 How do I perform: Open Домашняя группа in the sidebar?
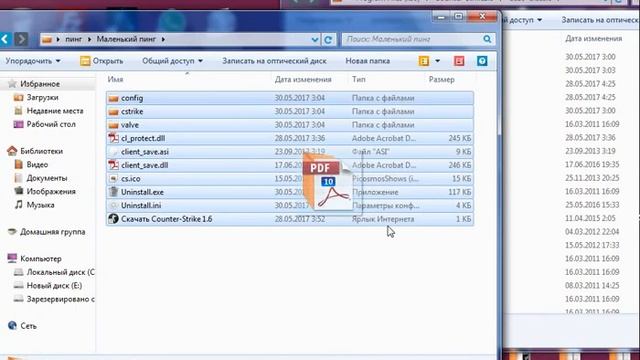(53, 232)
